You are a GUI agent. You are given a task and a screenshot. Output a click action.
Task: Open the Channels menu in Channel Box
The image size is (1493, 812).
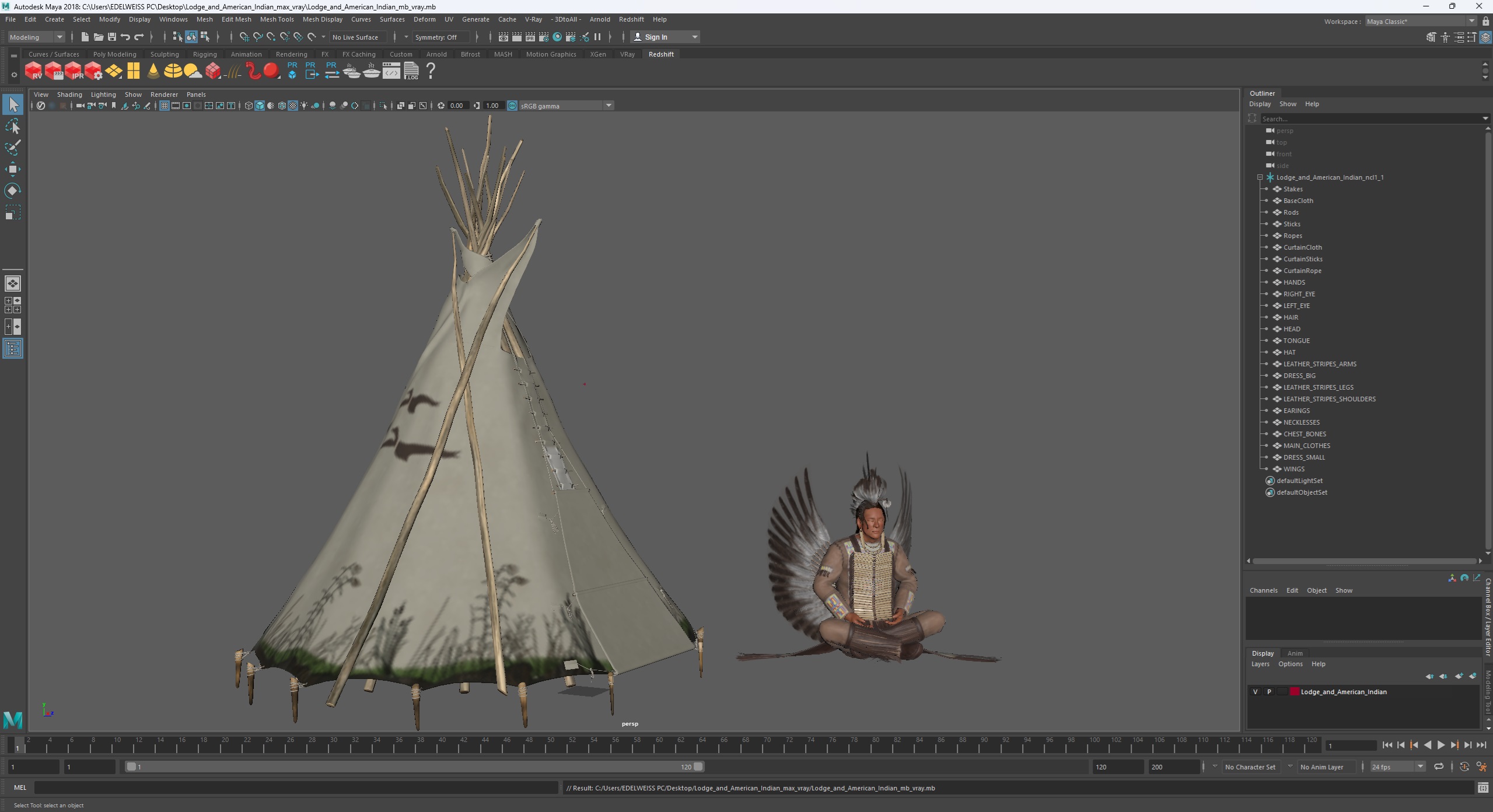click(1263, 590)
